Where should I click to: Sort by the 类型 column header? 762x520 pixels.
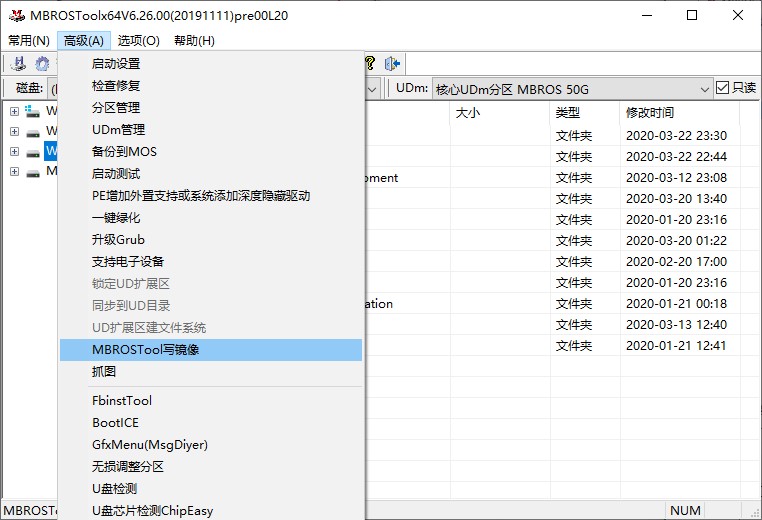point(585,113)
